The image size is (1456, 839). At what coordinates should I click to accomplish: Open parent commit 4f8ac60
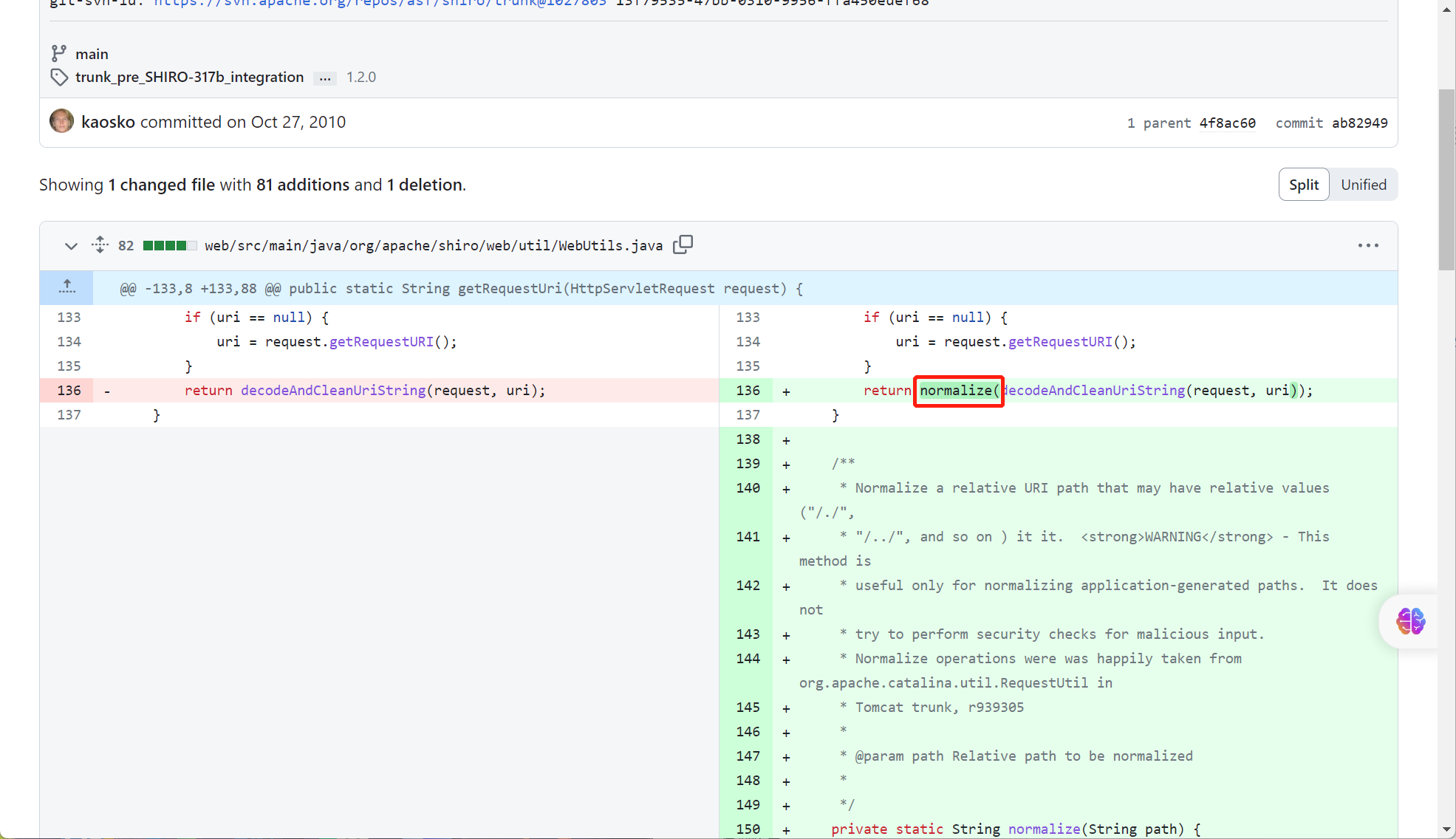(1227, 123)
